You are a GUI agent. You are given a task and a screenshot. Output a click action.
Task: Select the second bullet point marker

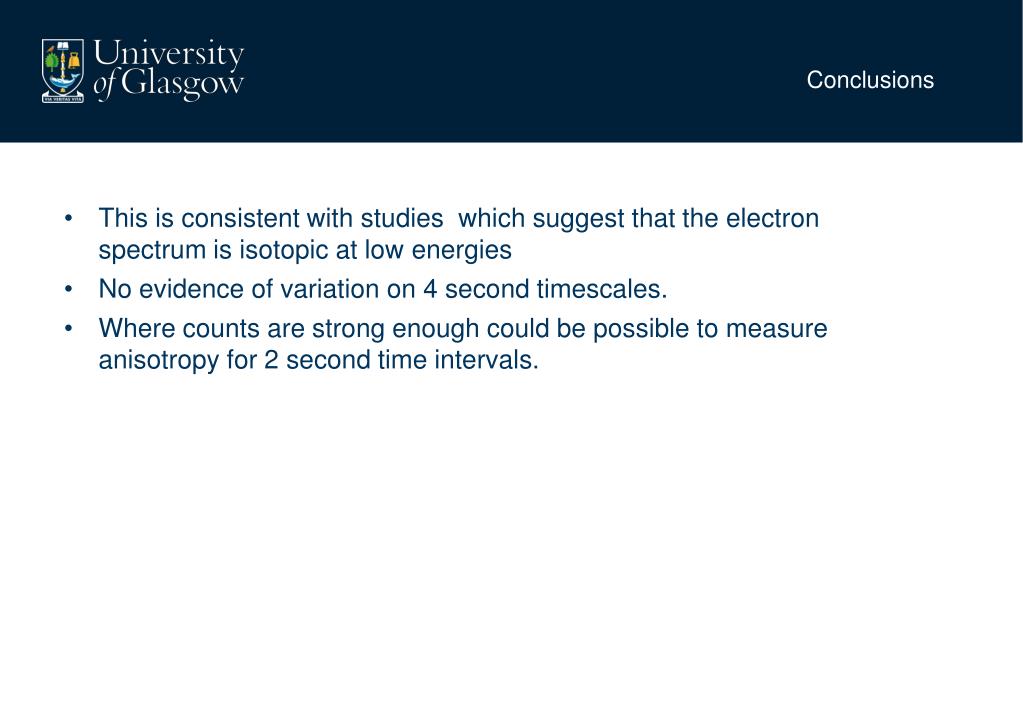[69, 289]
